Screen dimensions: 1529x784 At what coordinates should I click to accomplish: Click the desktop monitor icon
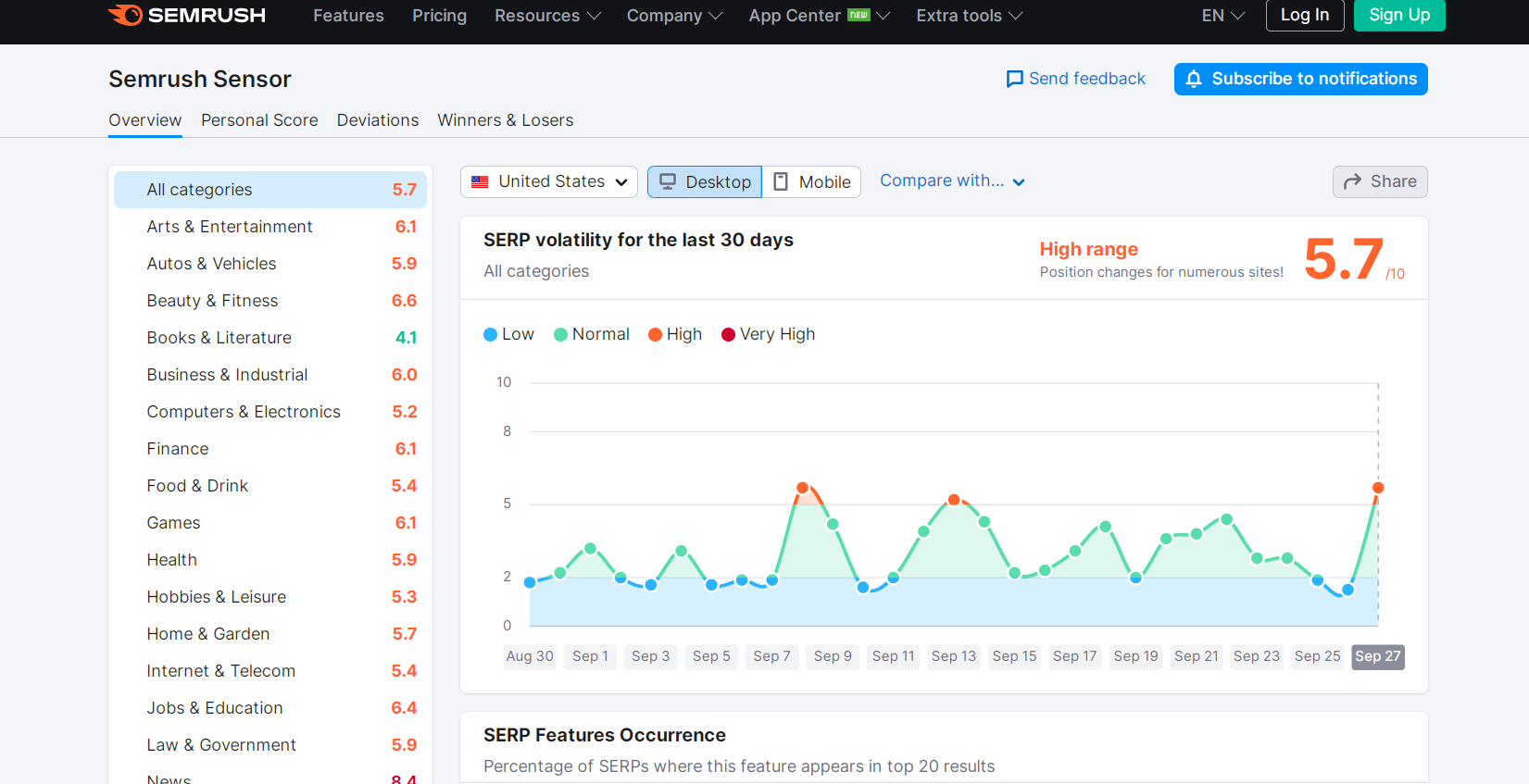point(668,181)
